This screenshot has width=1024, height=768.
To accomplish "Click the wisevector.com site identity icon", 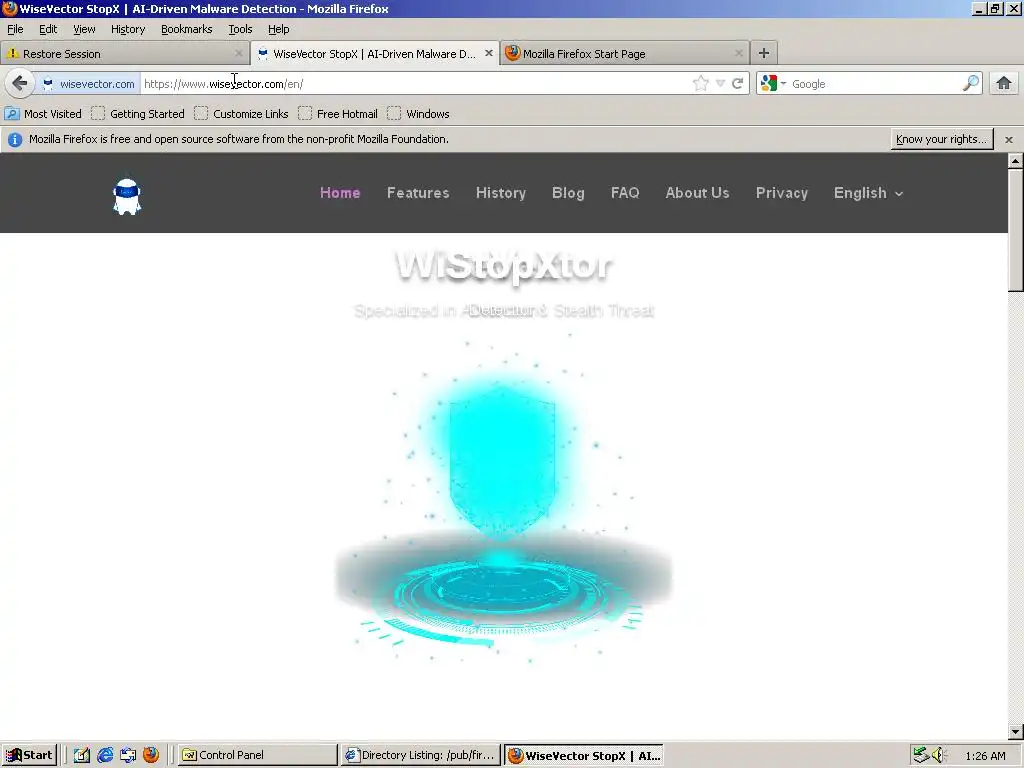I will [x=88, y=84].
